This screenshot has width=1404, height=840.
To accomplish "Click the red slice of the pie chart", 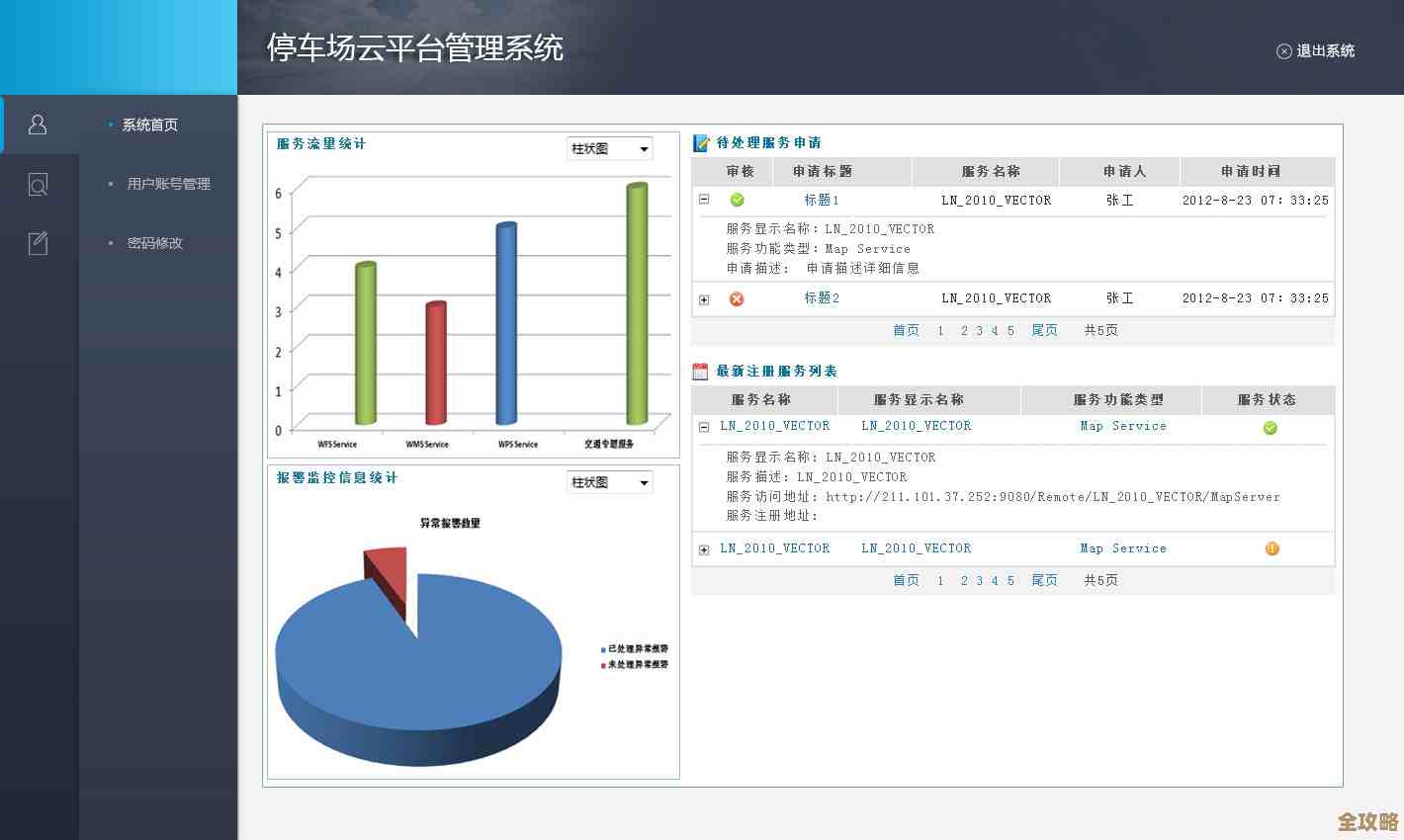I will point(384,573).
